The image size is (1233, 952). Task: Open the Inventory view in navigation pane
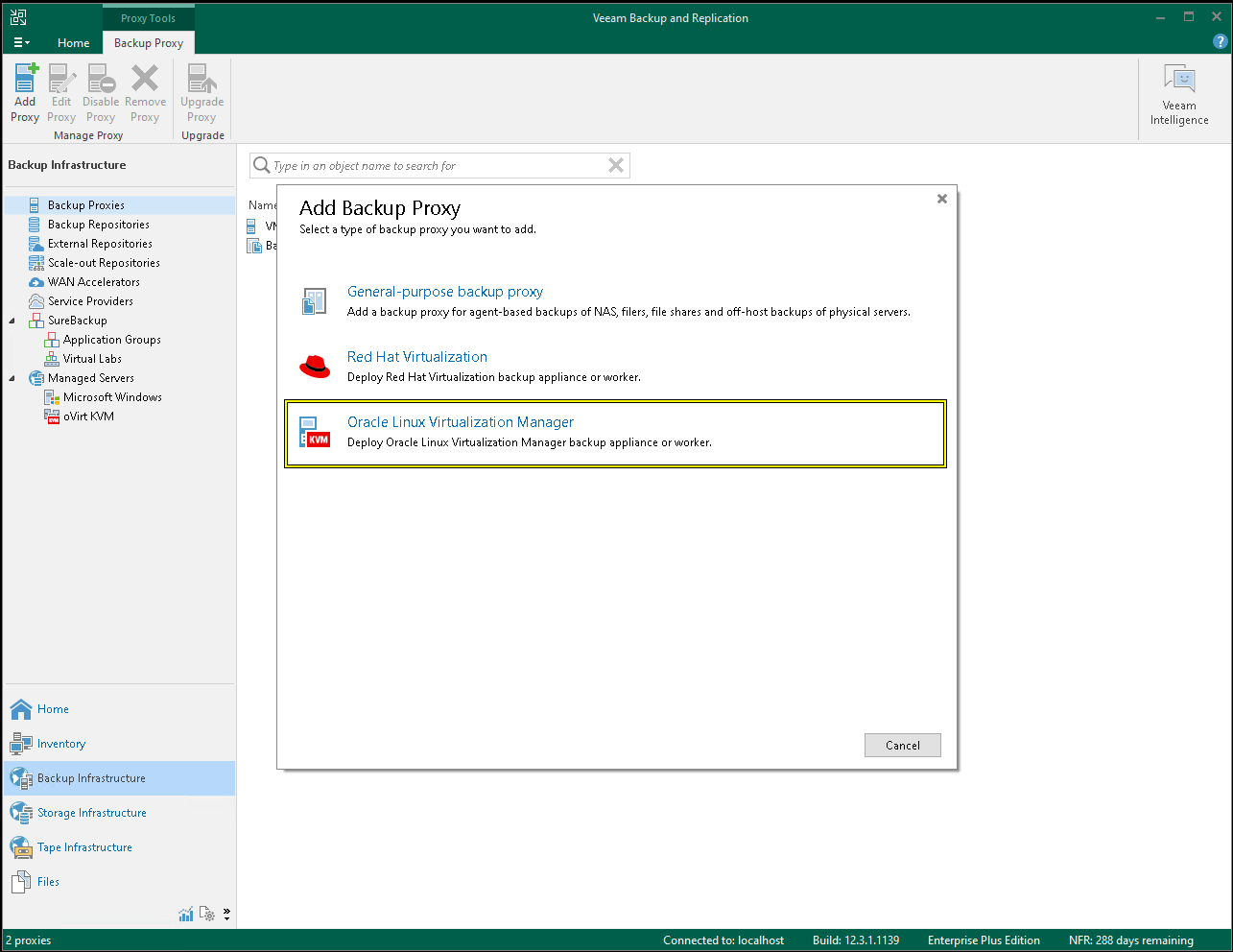point(61,744)
